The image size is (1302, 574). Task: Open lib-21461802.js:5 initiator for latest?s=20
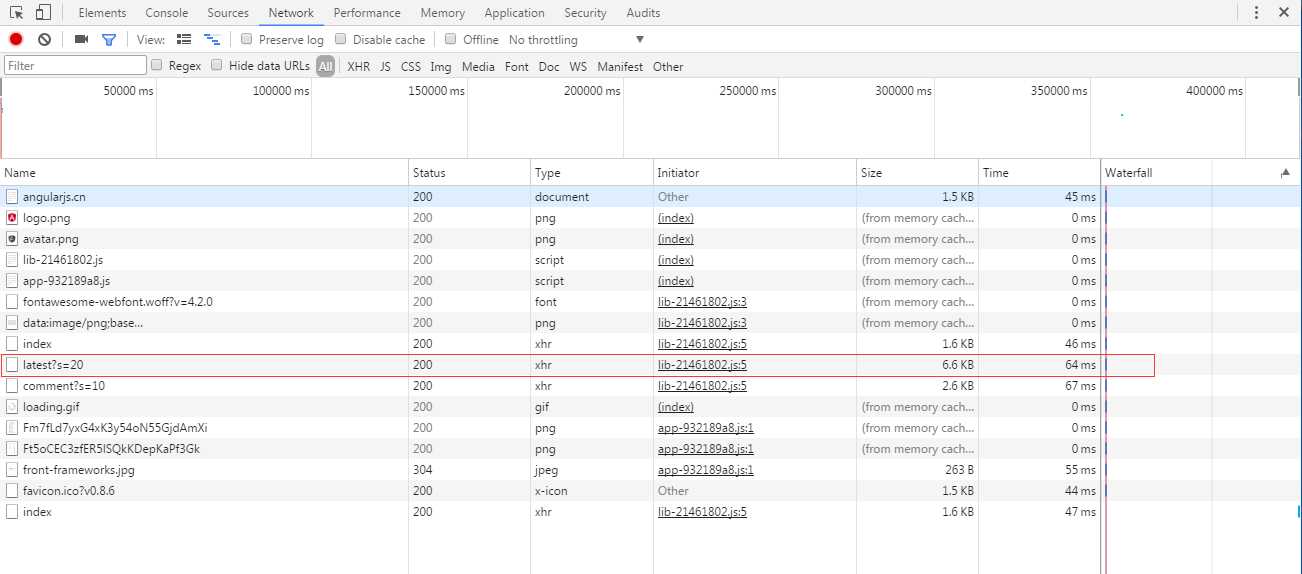[x=702, y=365]
